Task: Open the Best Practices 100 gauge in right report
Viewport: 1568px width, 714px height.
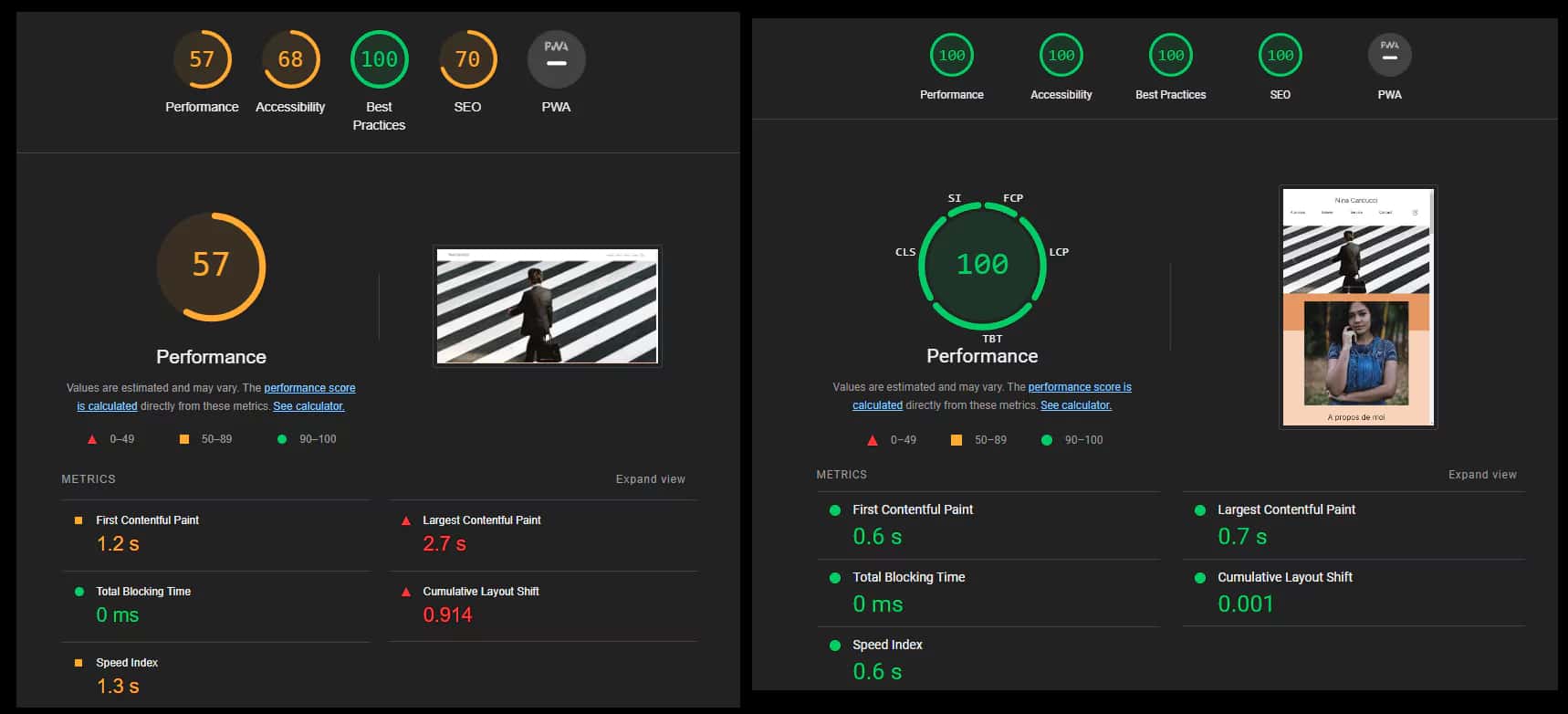Action: 1171,56
